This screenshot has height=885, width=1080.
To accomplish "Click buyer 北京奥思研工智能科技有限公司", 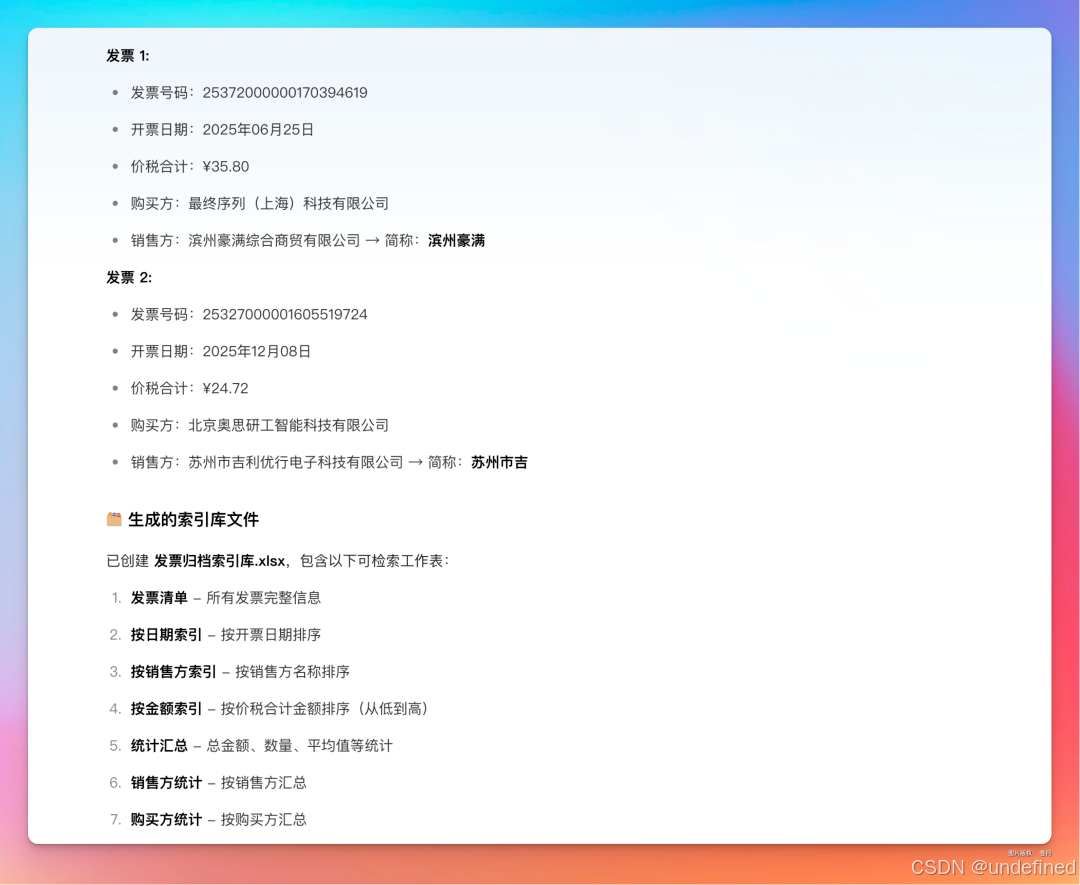I will click(x=289, y=426).
